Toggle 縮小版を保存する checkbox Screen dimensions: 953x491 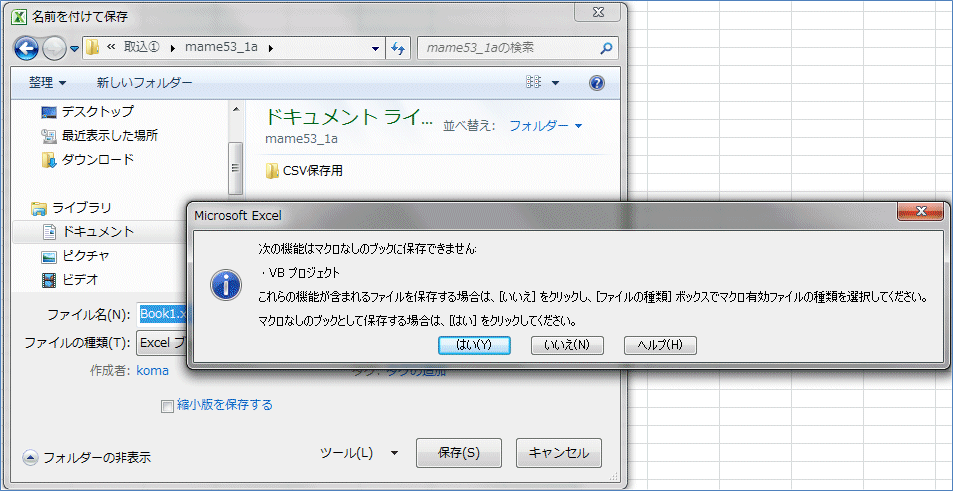click(x=167, y=406)
